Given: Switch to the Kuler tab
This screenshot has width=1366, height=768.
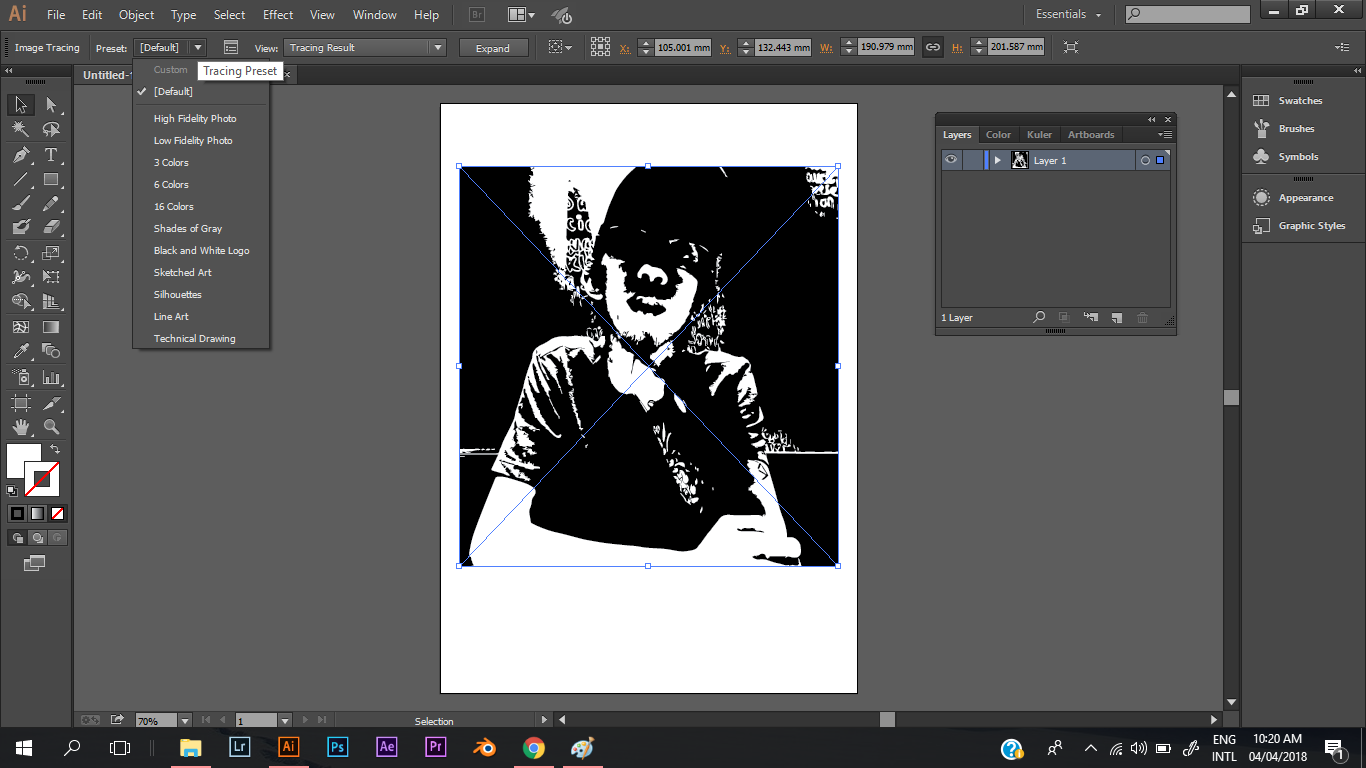Looking at the screenshot, I should [1039, 134].
